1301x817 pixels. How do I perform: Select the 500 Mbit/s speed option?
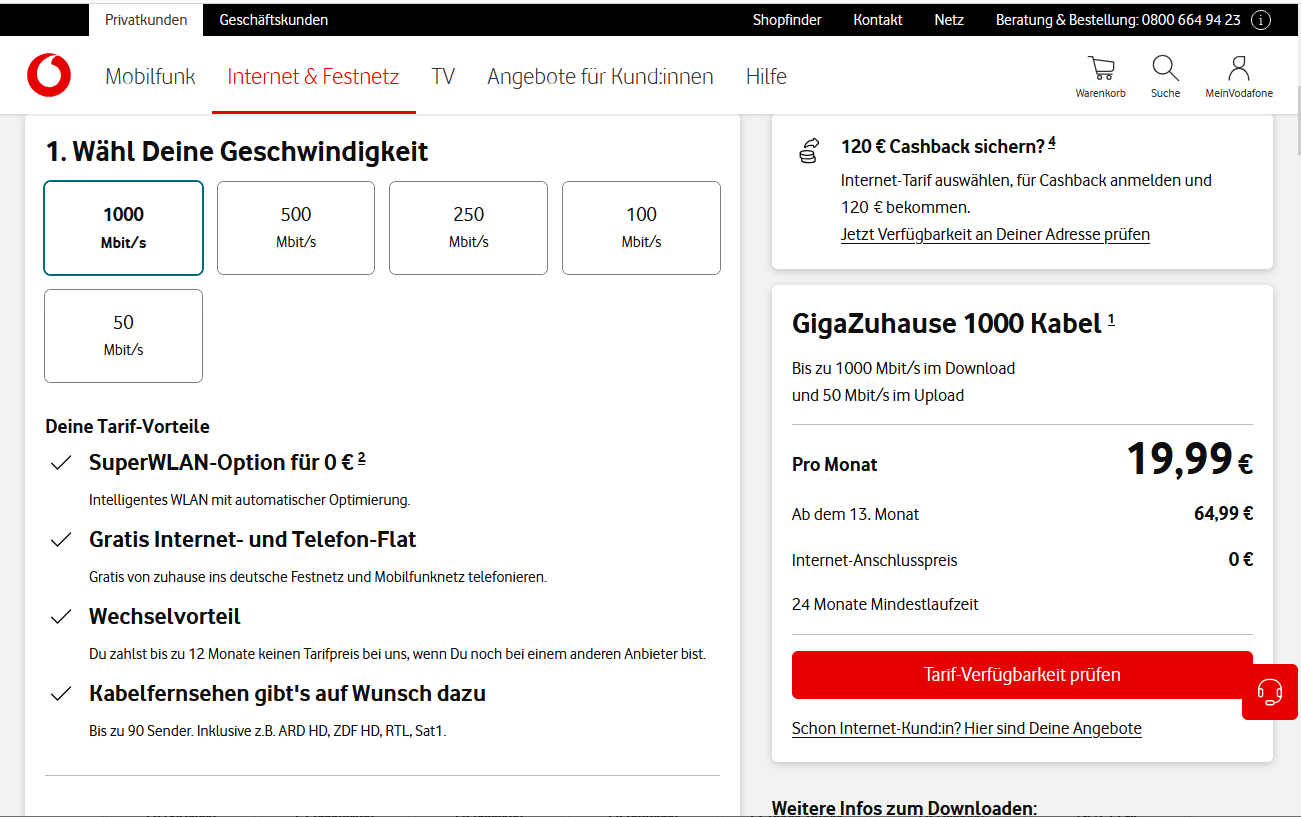(x=296, y=227)
